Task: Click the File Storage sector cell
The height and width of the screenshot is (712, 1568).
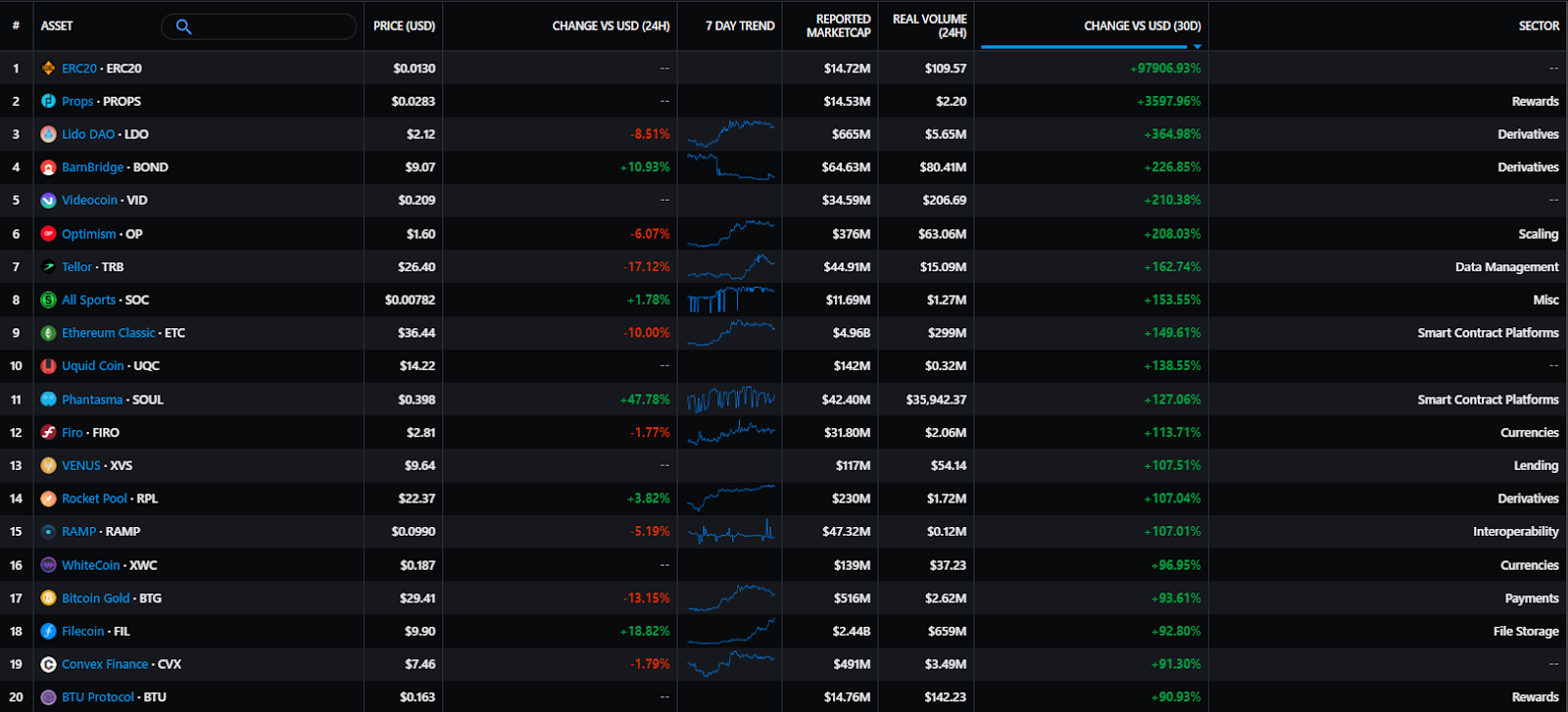Action: coord(1526,632)
